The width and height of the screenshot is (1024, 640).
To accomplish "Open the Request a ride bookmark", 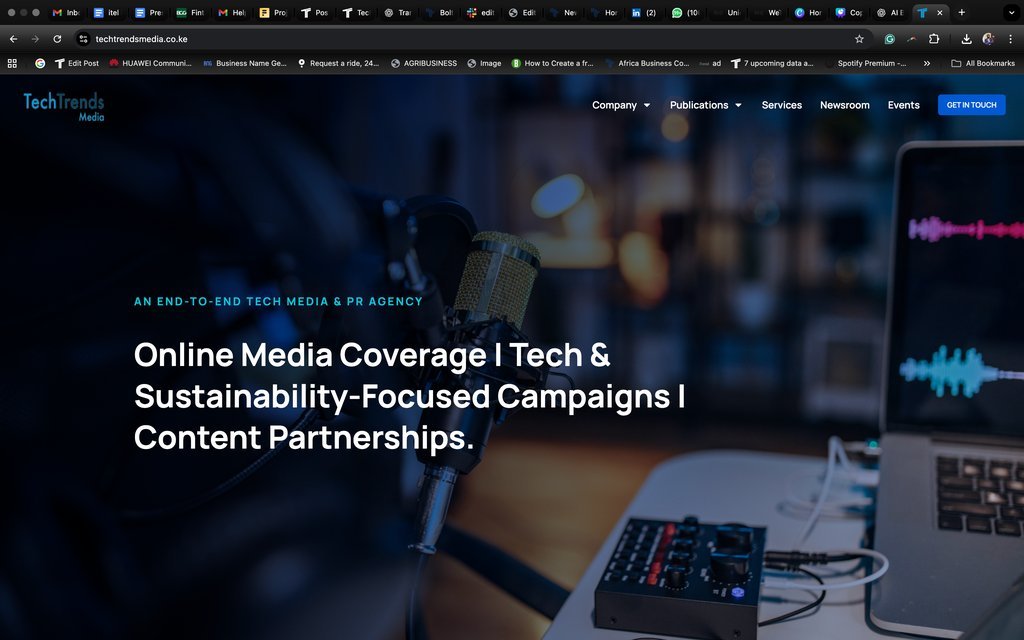I will click(x=338, y=63).
